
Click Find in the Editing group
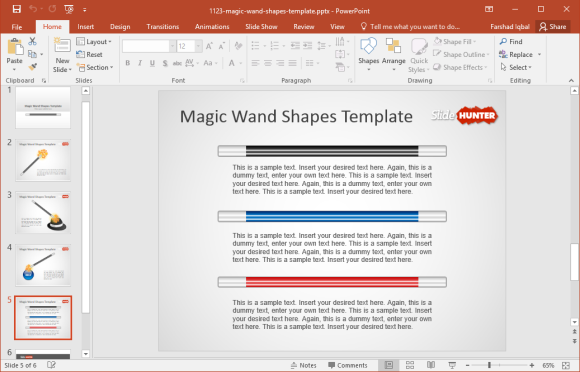click(x=511, y=41)
